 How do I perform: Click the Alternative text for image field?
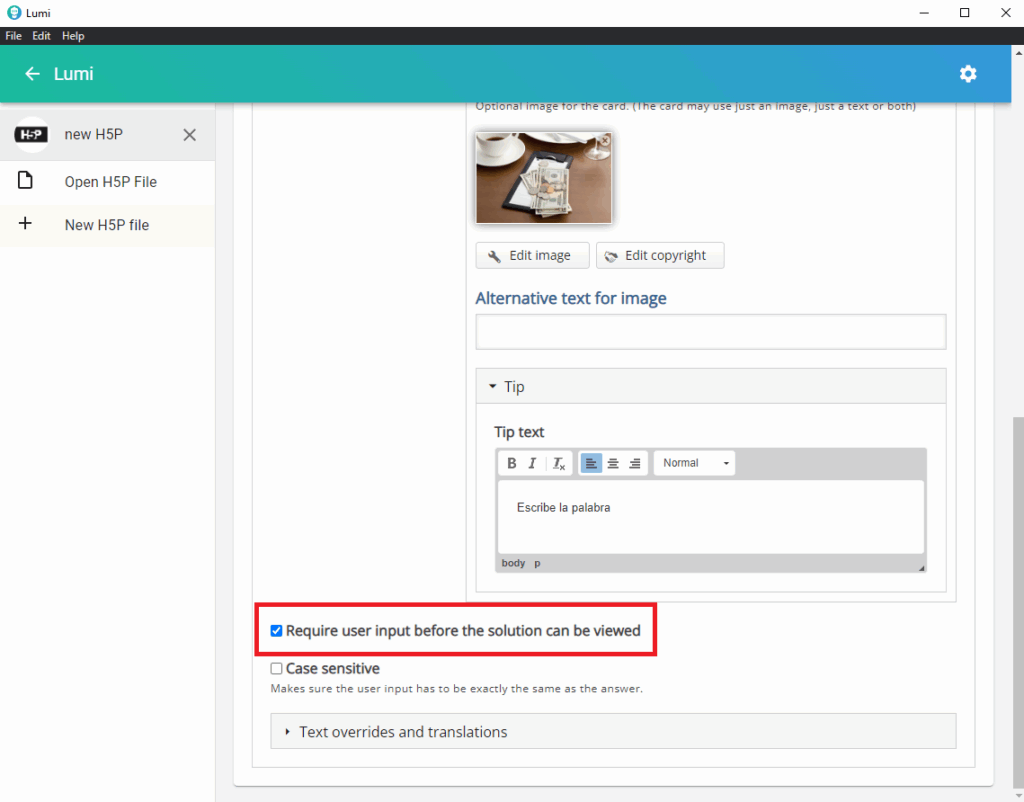(710, 332)
